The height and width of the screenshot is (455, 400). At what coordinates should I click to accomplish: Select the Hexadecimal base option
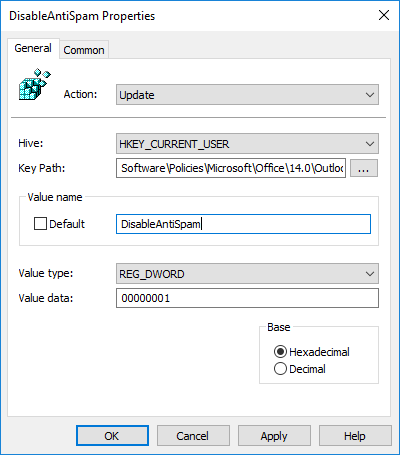pyautogui.click(x=280, y=352)
